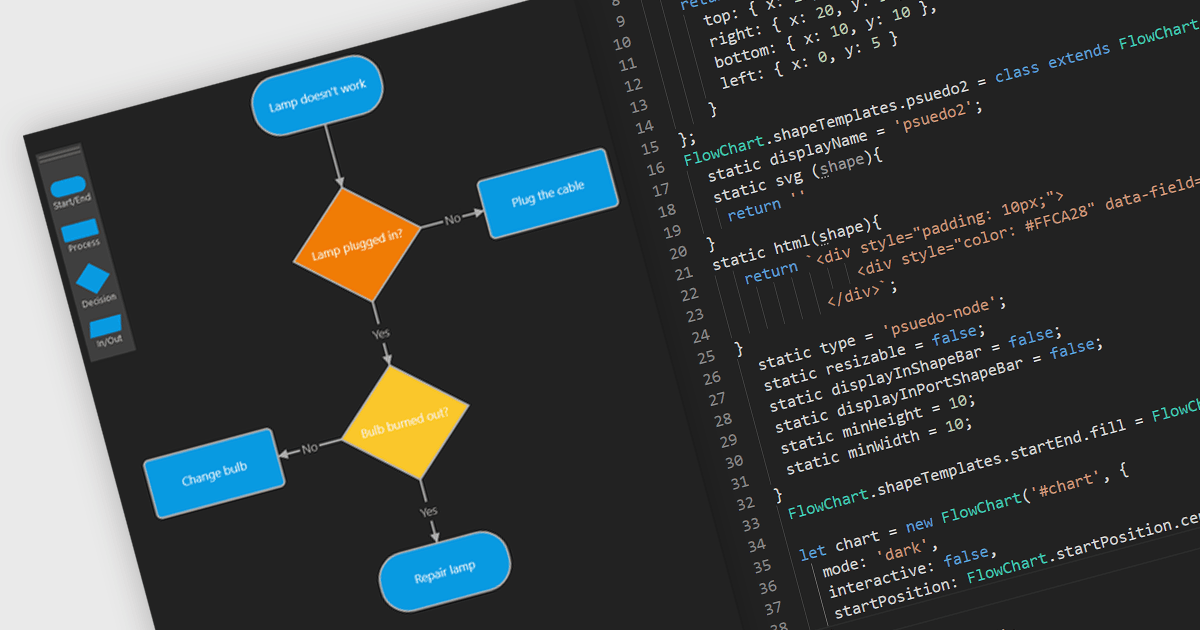
Task: Click code line number 20
Action: [676, 253]
